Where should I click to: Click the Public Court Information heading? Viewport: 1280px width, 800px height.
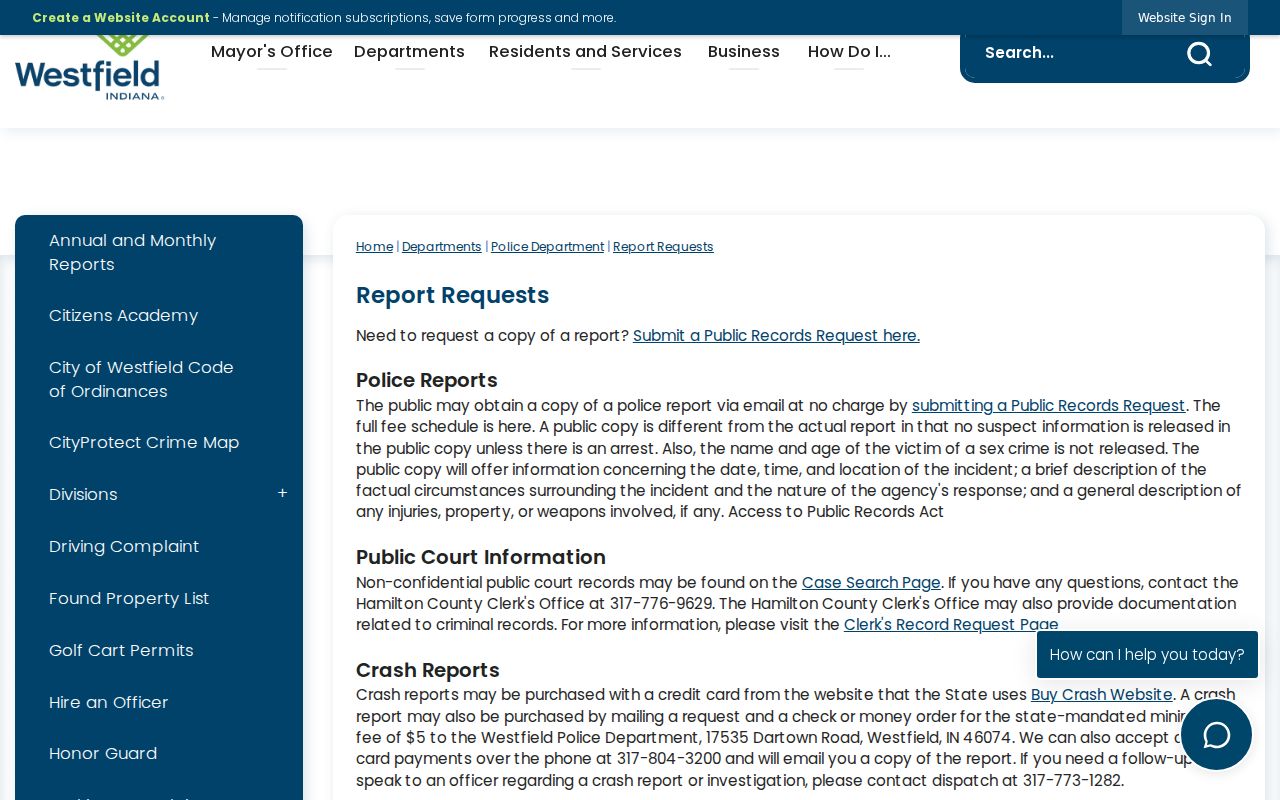click(x=481, y=558)
